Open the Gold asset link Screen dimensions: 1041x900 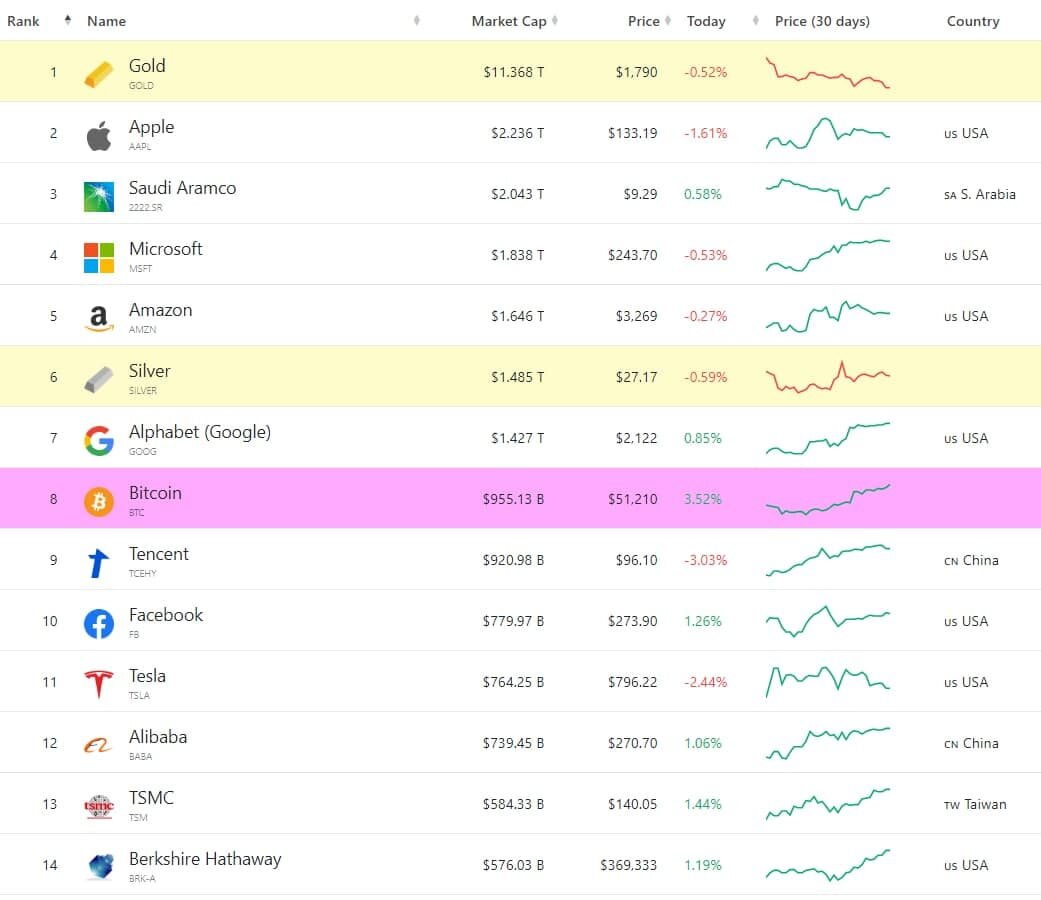click(147, 66)
